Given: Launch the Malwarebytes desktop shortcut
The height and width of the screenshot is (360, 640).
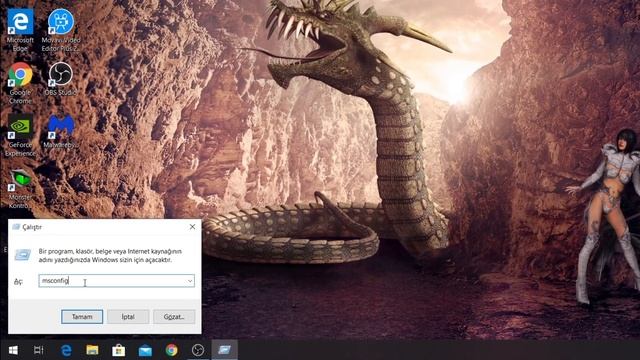Looking at the screenshot, I should point(61,131).
